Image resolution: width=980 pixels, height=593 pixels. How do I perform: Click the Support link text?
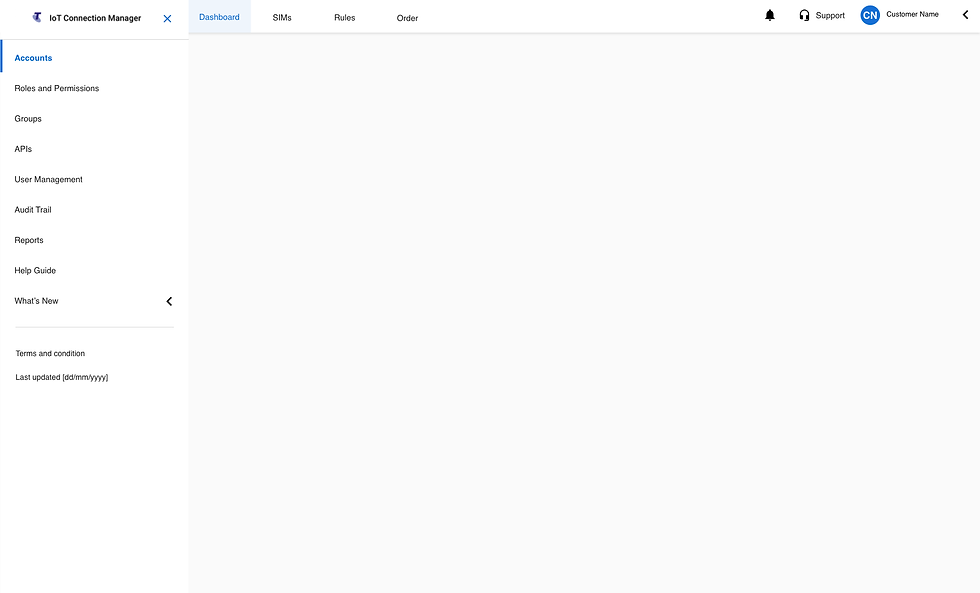coord(830,16)
